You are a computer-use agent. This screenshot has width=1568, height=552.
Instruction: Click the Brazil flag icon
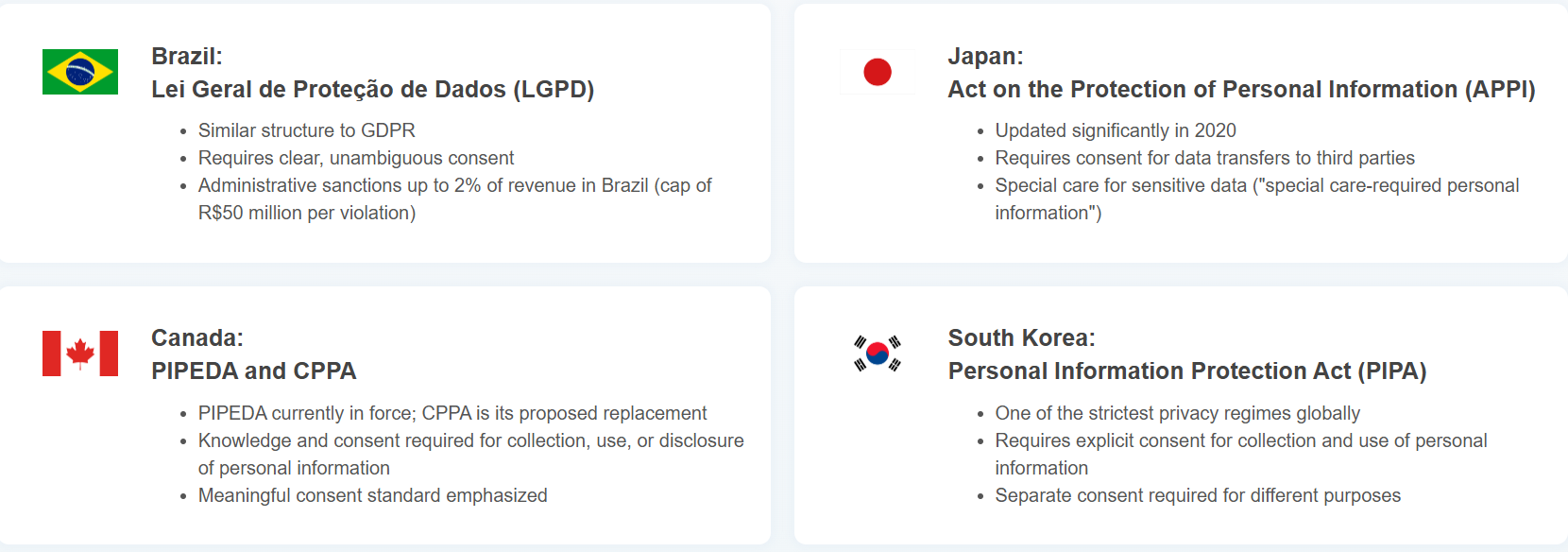click(x=80, y=72)
